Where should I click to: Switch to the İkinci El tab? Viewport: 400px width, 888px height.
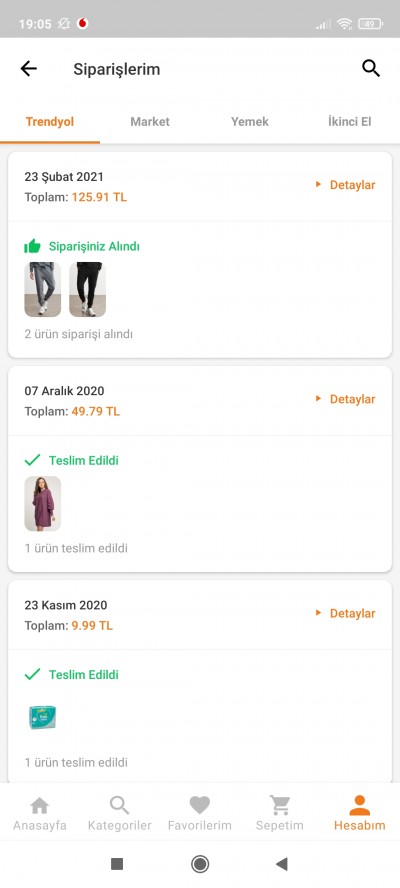350,121
